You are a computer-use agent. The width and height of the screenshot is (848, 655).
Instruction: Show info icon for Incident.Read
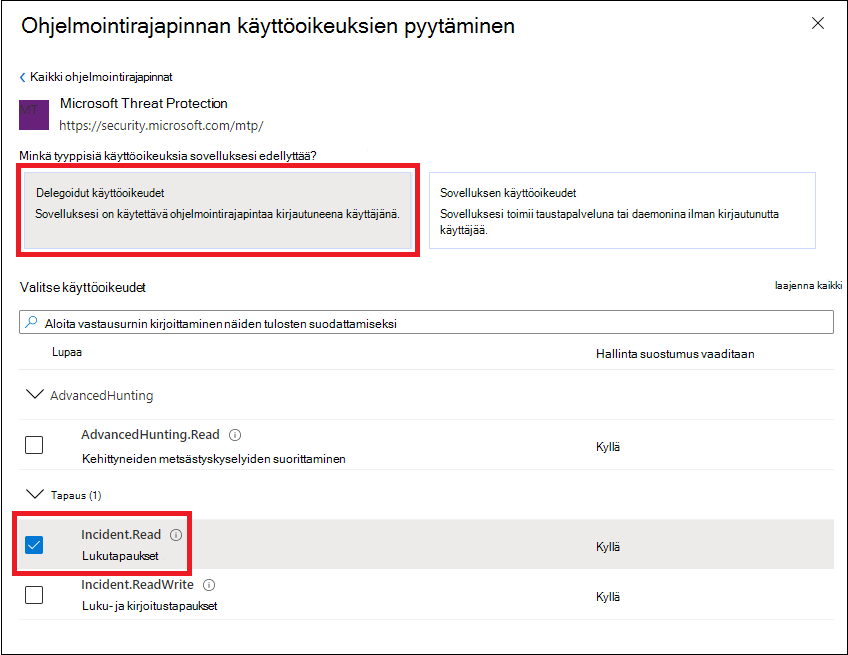click(x=176, y=535)
